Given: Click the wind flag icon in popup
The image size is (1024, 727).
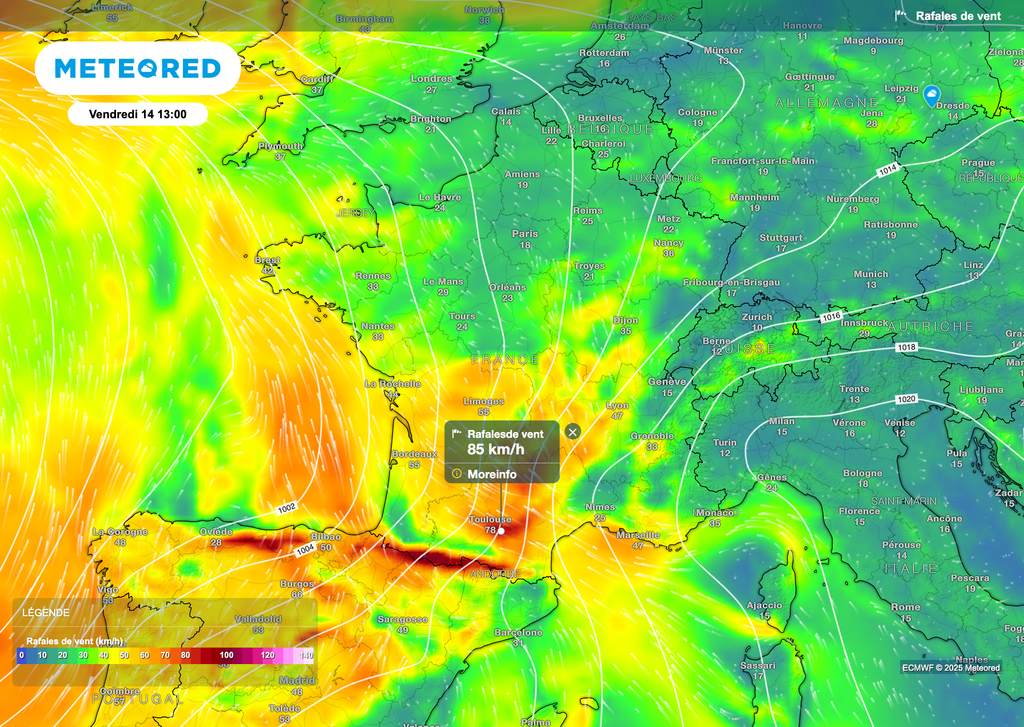Looking at the screenshot, I should (457, 434).
